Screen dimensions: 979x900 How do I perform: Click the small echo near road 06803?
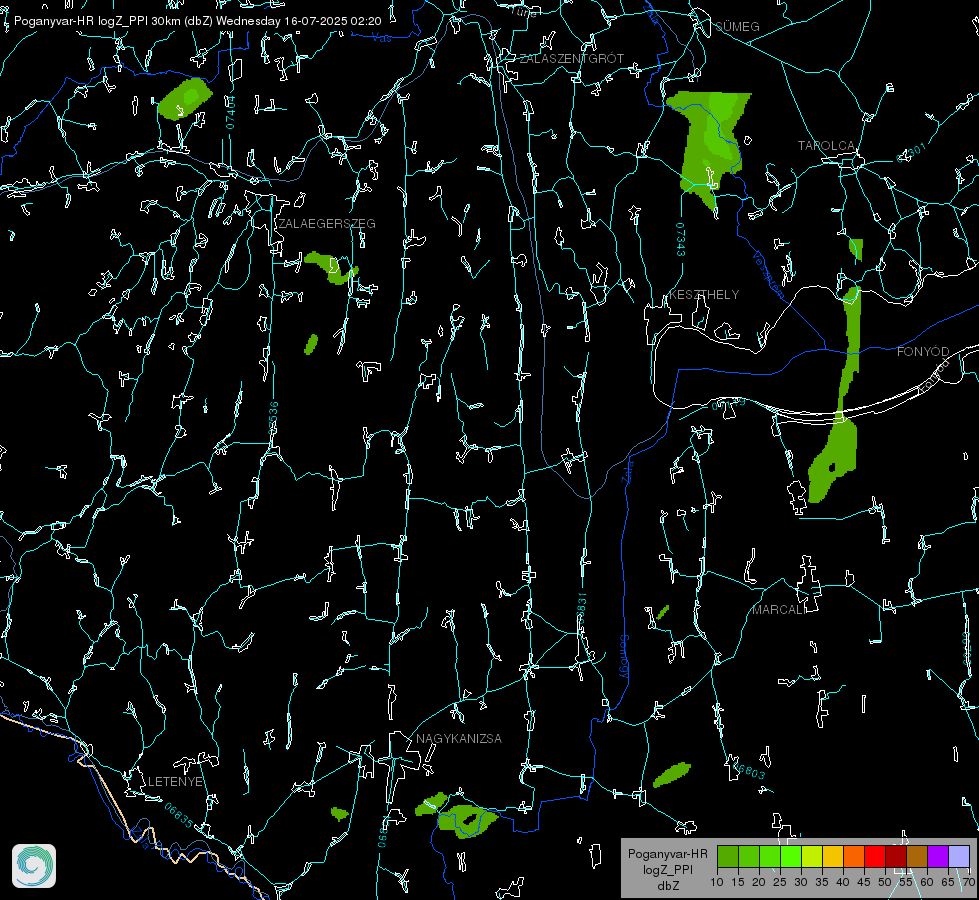[672, 774]
